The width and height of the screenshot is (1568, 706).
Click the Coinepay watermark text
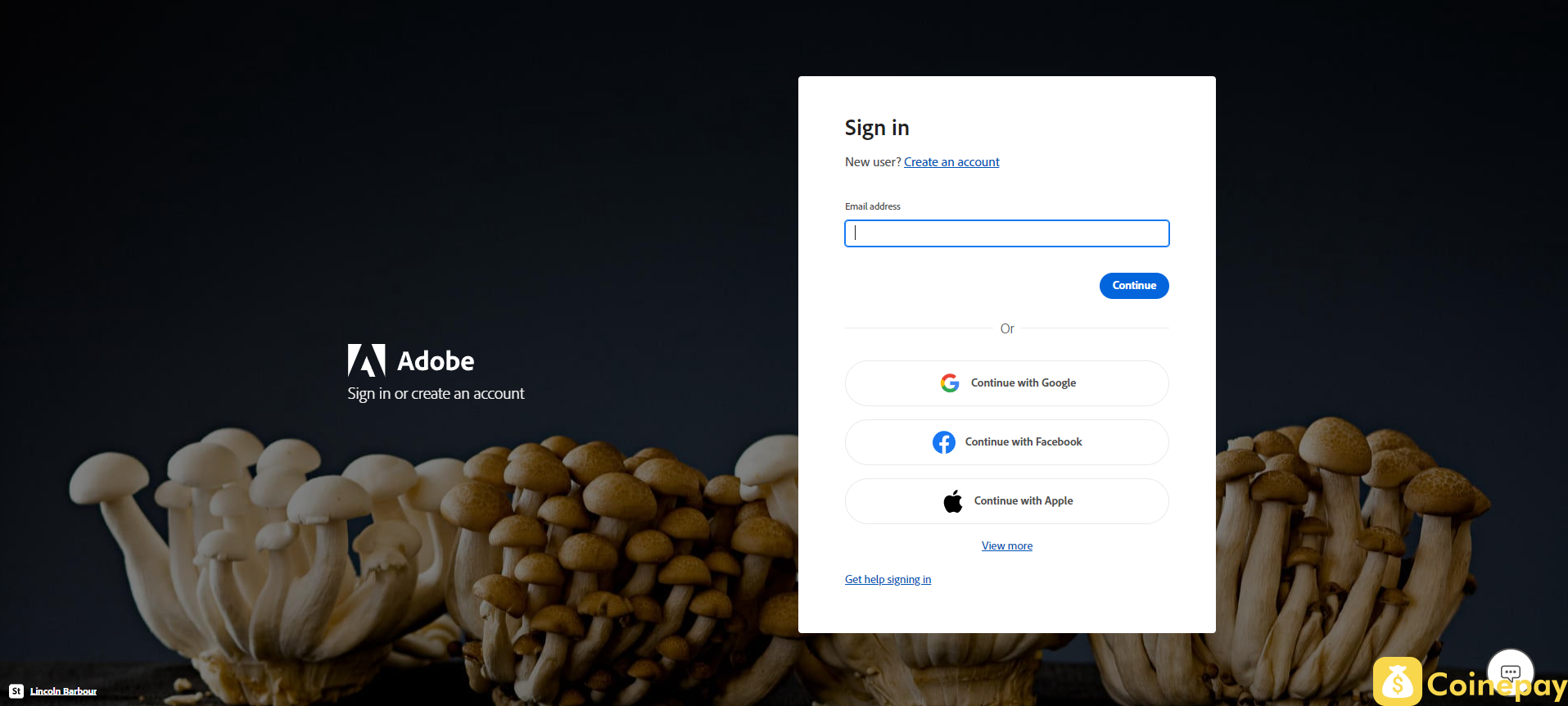1497,685
